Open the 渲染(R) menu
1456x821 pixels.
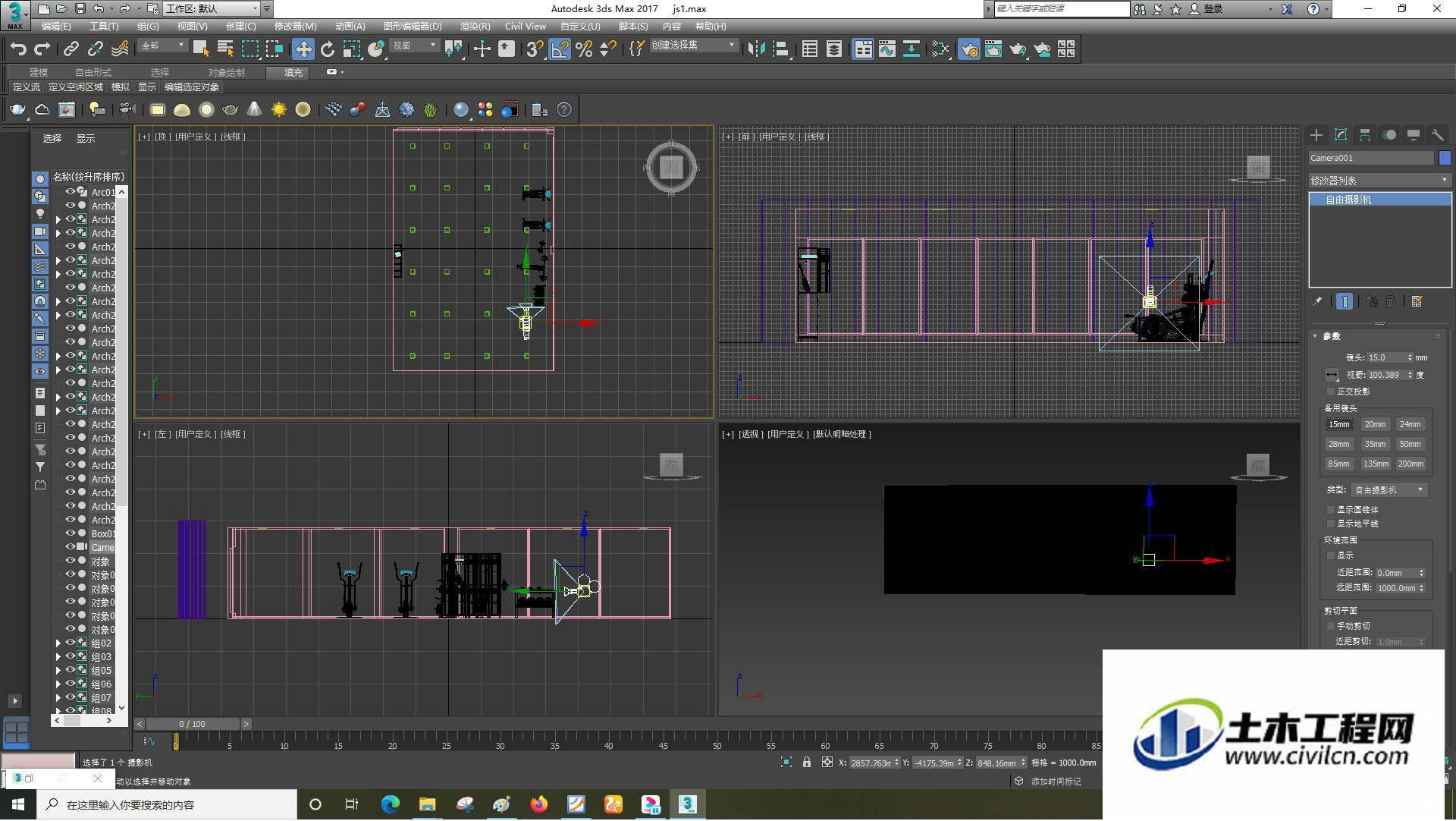[x=475, y=27]
